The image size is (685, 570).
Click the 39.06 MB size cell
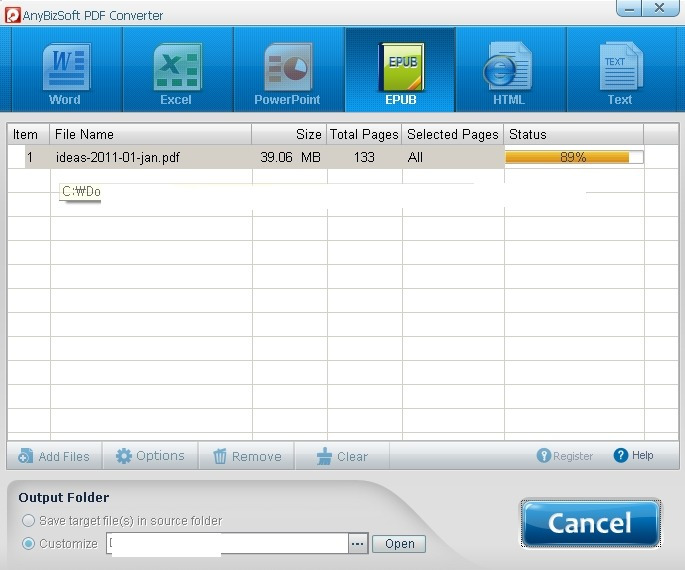[x=290, y=157]
